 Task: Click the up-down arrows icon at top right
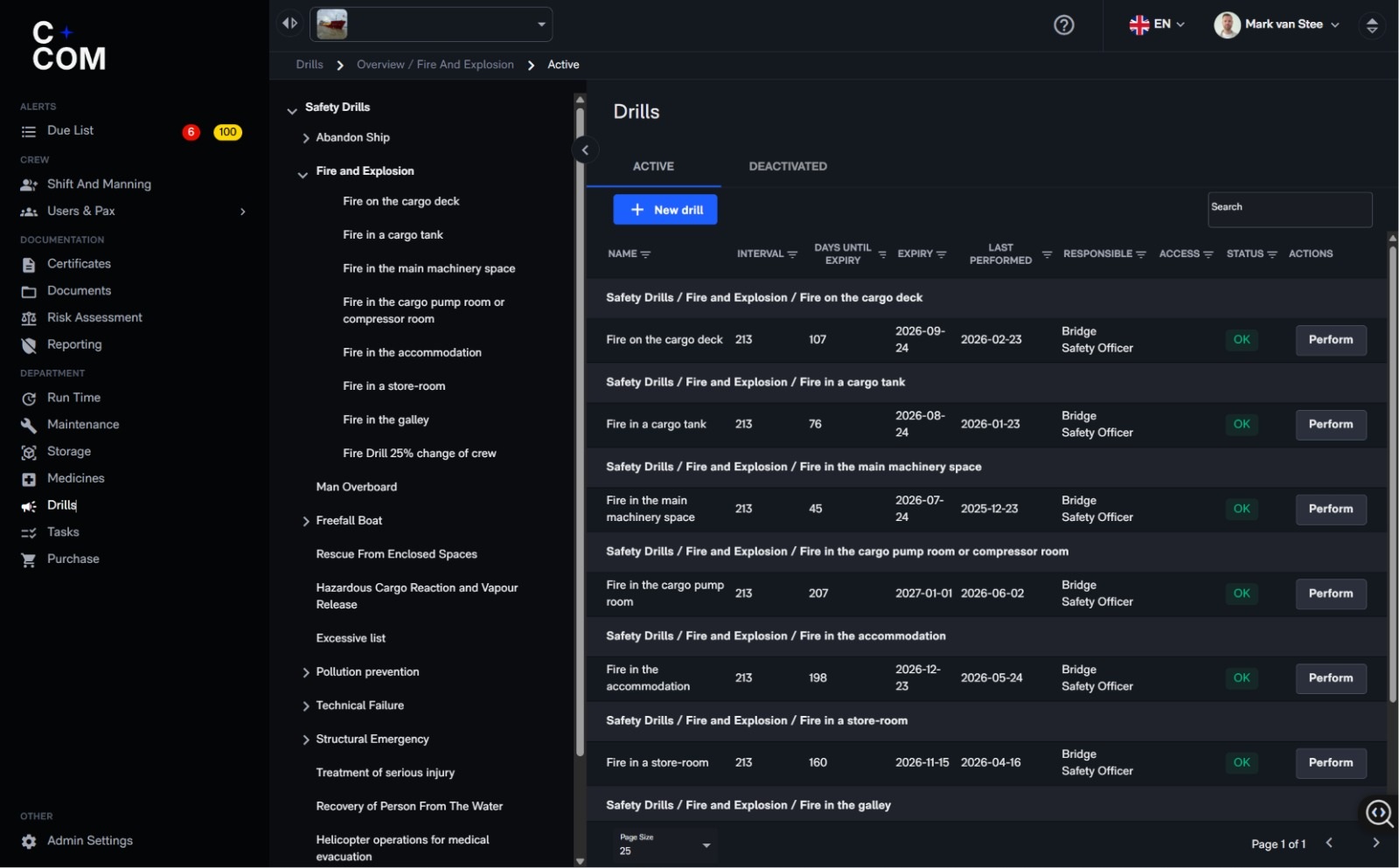[x=1372, y=24]
